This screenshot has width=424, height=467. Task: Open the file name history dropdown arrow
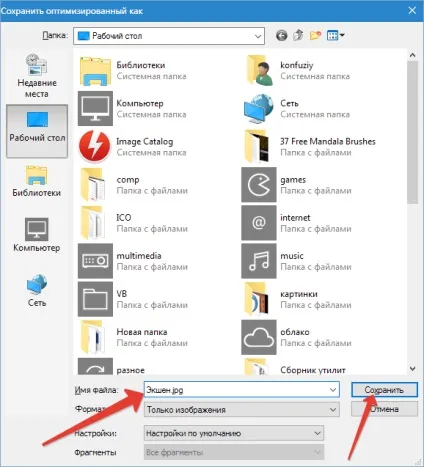click(333, 390)
